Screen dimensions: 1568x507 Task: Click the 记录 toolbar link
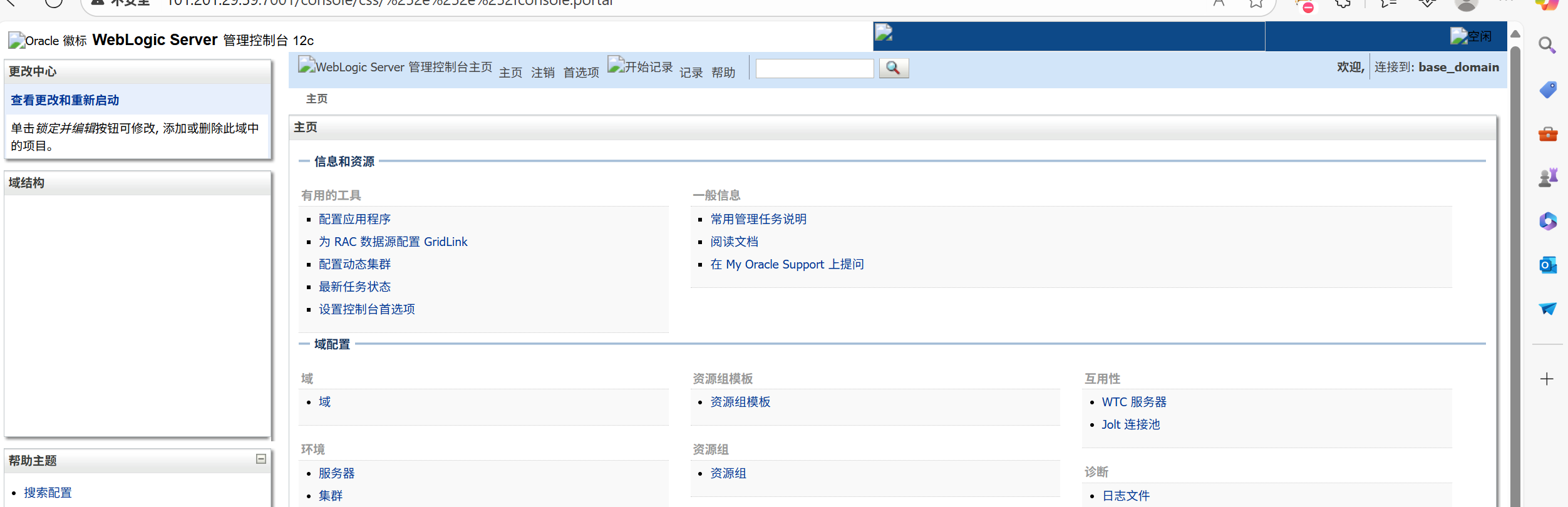coord(691,73)
